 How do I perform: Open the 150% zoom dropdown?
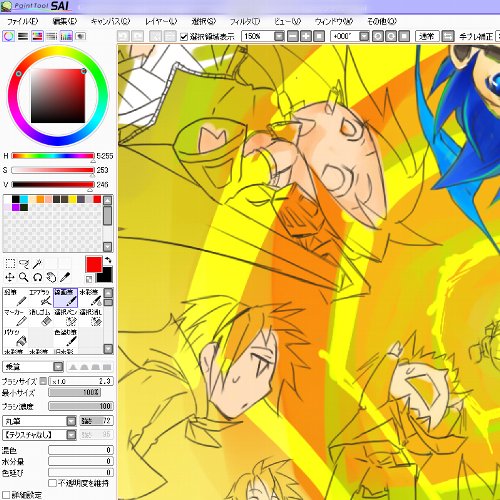pyautogui.click(x=279, y=36)
